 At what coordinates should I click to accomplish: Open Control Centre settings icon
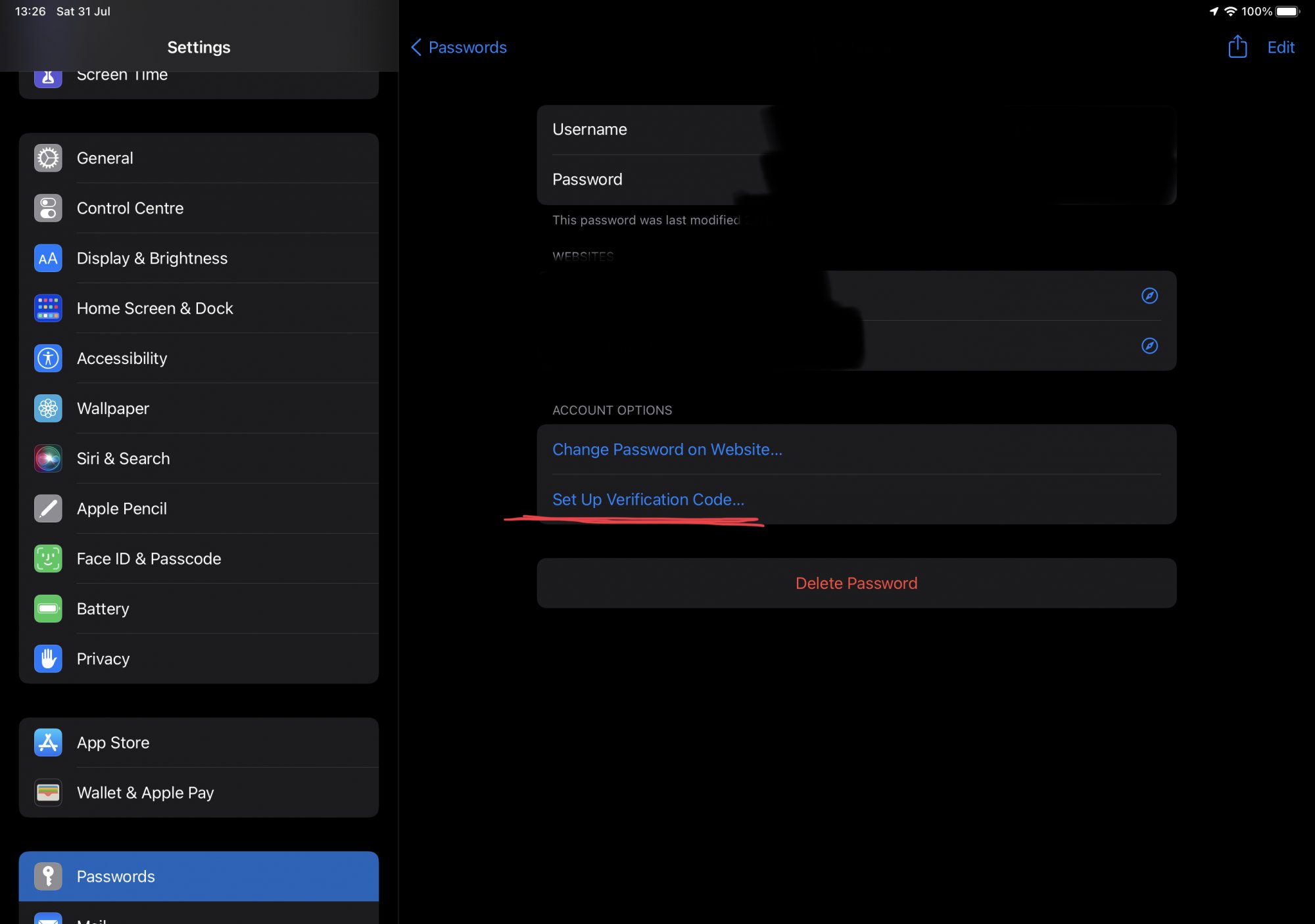coord(48,208)
